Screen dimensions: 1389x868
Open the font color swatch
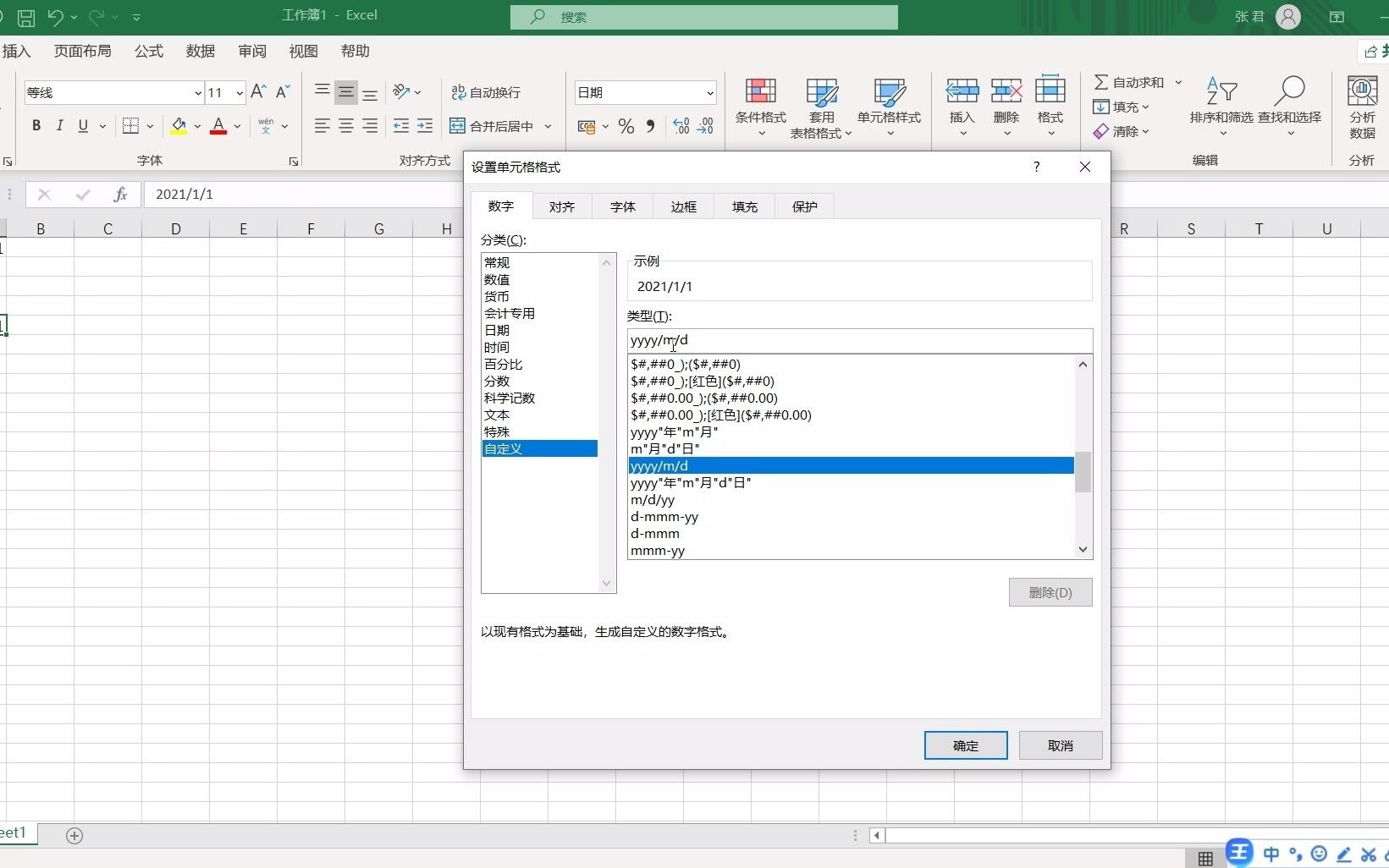[218, 125]
